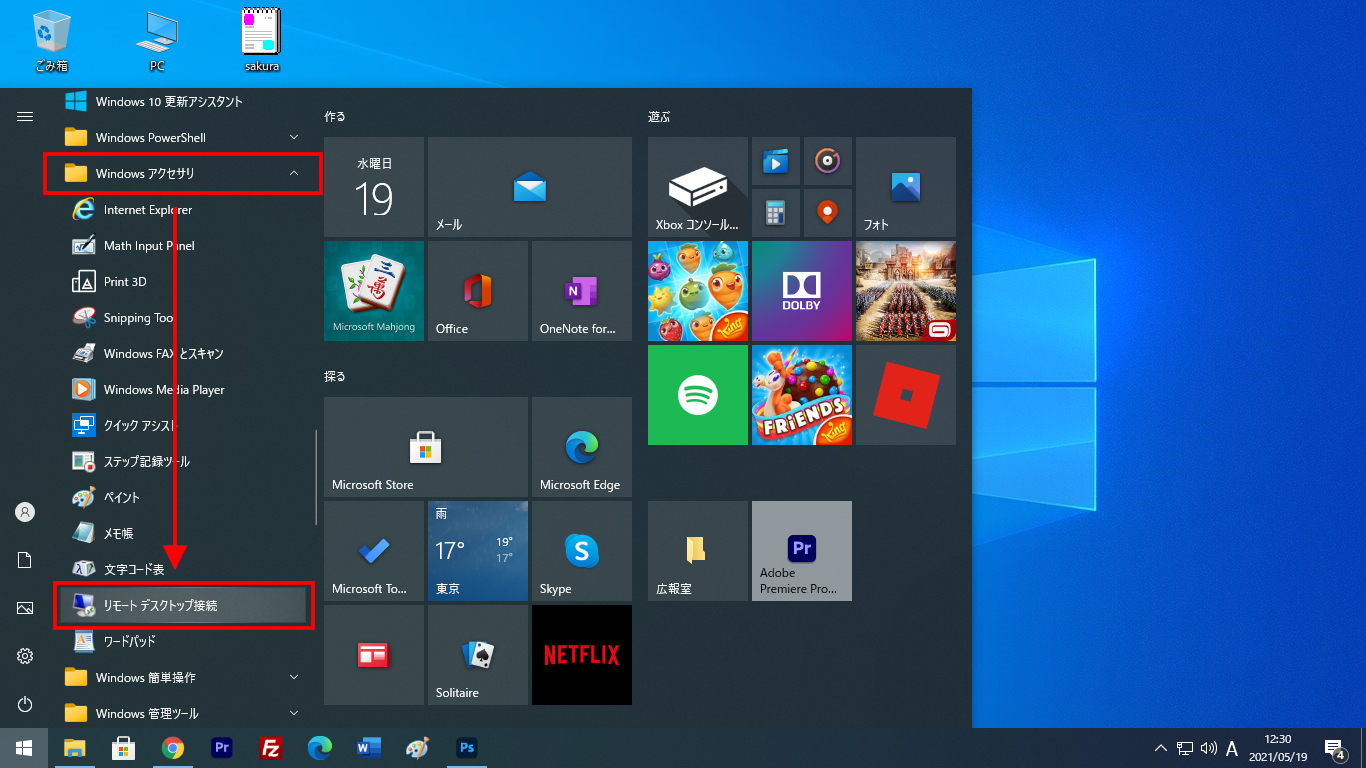Launch Windows Media Player
Screen dimensions: 1366x768
[185, 390]
